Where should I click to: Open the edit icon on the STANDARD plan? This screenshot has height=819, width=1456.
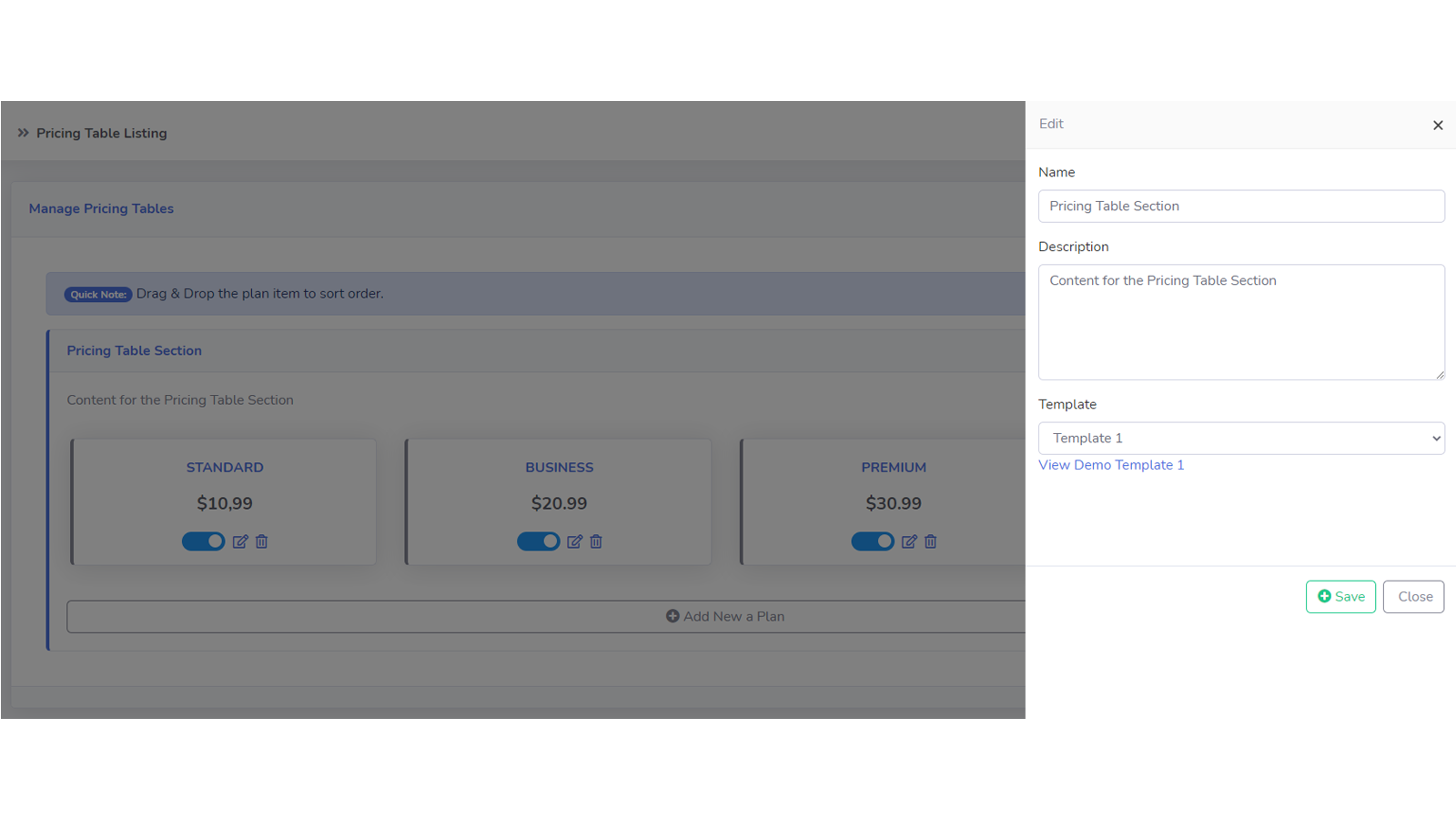(240, 541)
